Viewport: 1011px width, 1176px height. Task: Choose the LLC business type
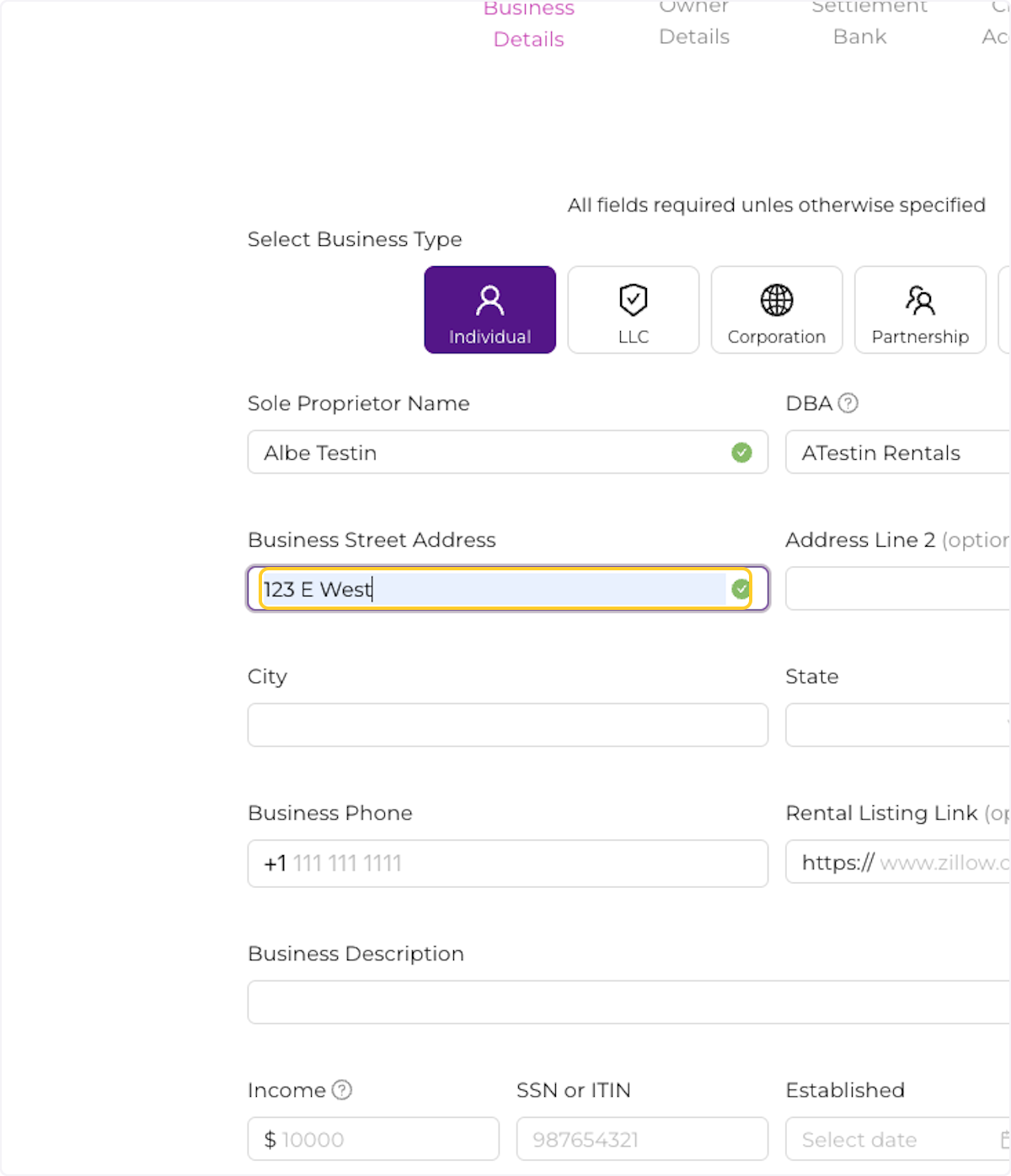click(633, 310)
